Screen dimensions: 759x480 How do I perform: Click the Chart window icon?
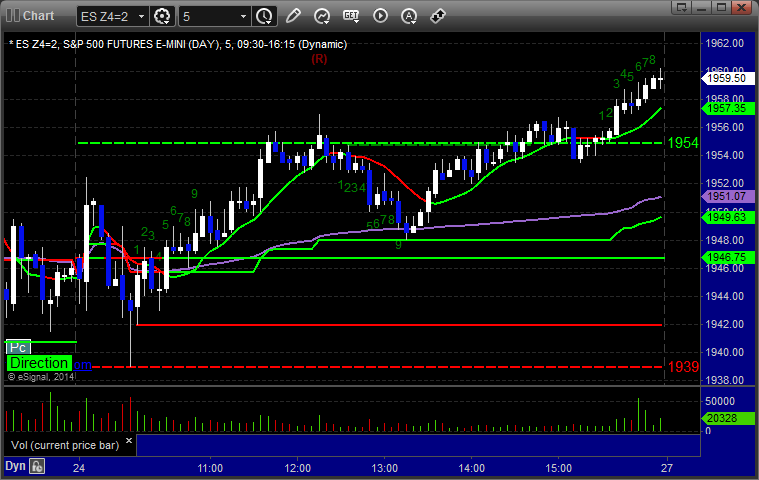point(13,16)
